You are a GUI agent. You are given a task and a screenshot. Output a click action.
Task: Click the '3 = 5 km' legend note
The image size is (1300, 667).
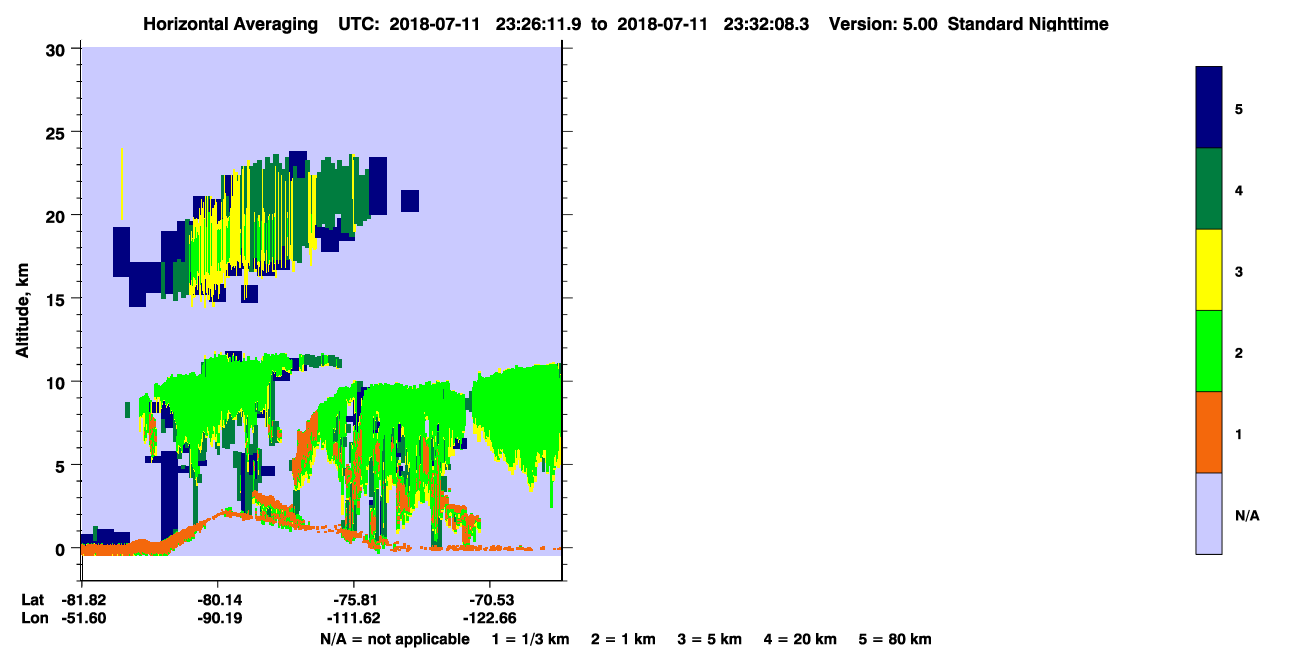click(710, 639)
